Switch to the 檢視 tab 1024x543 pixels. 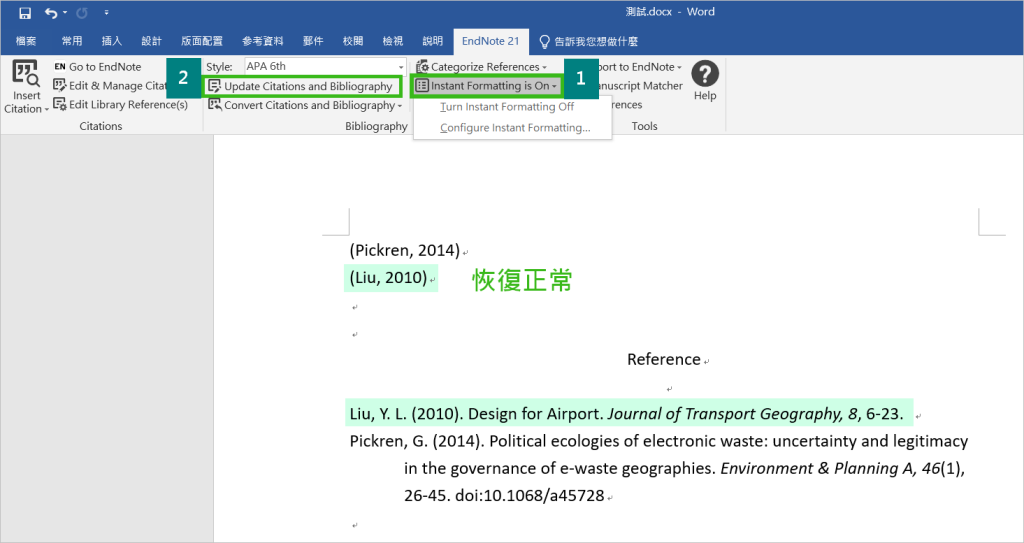pyautogui.click(x=392, y=41)
